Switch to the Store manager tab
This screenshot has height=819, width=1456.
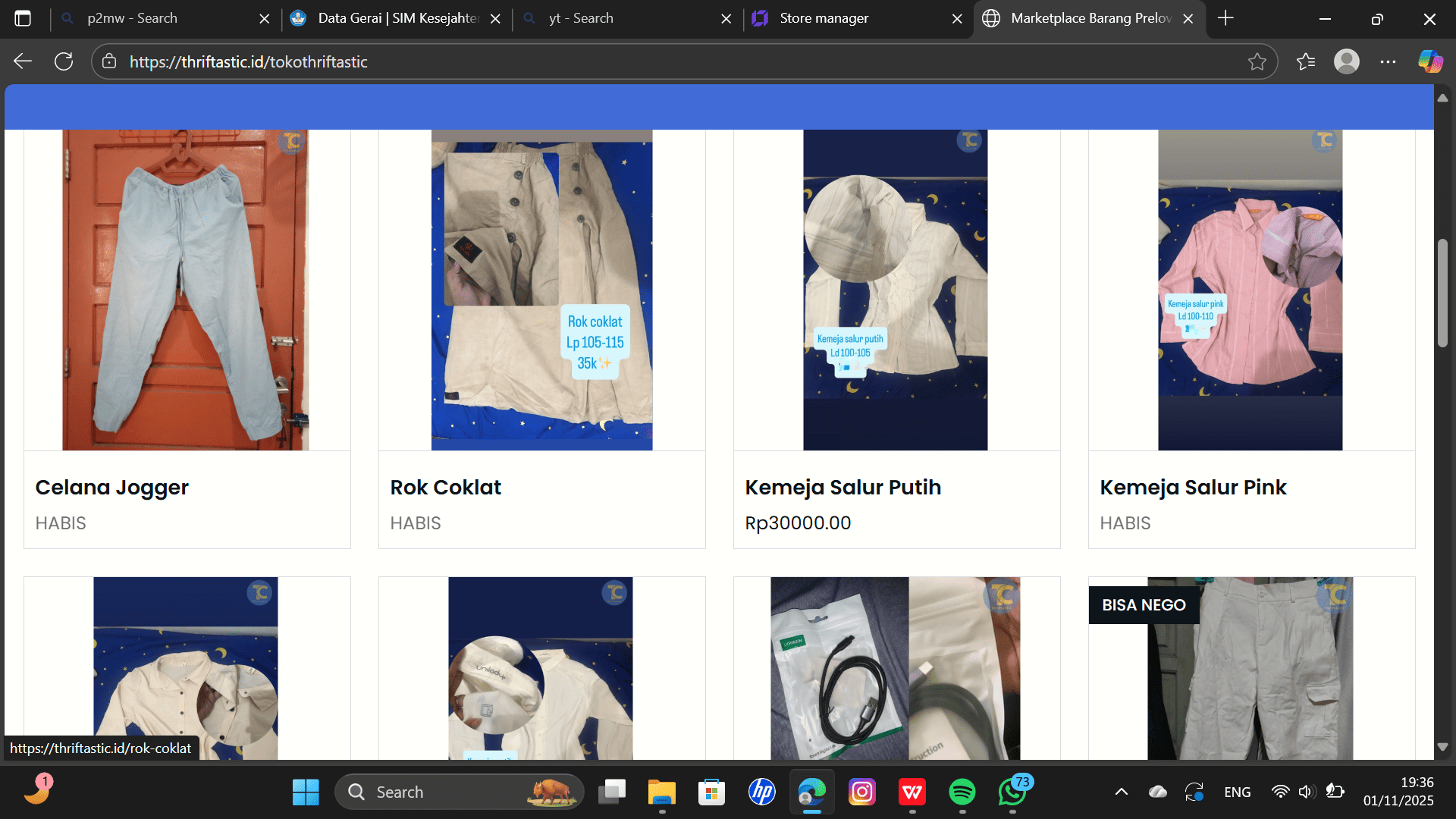click(858, 18)
